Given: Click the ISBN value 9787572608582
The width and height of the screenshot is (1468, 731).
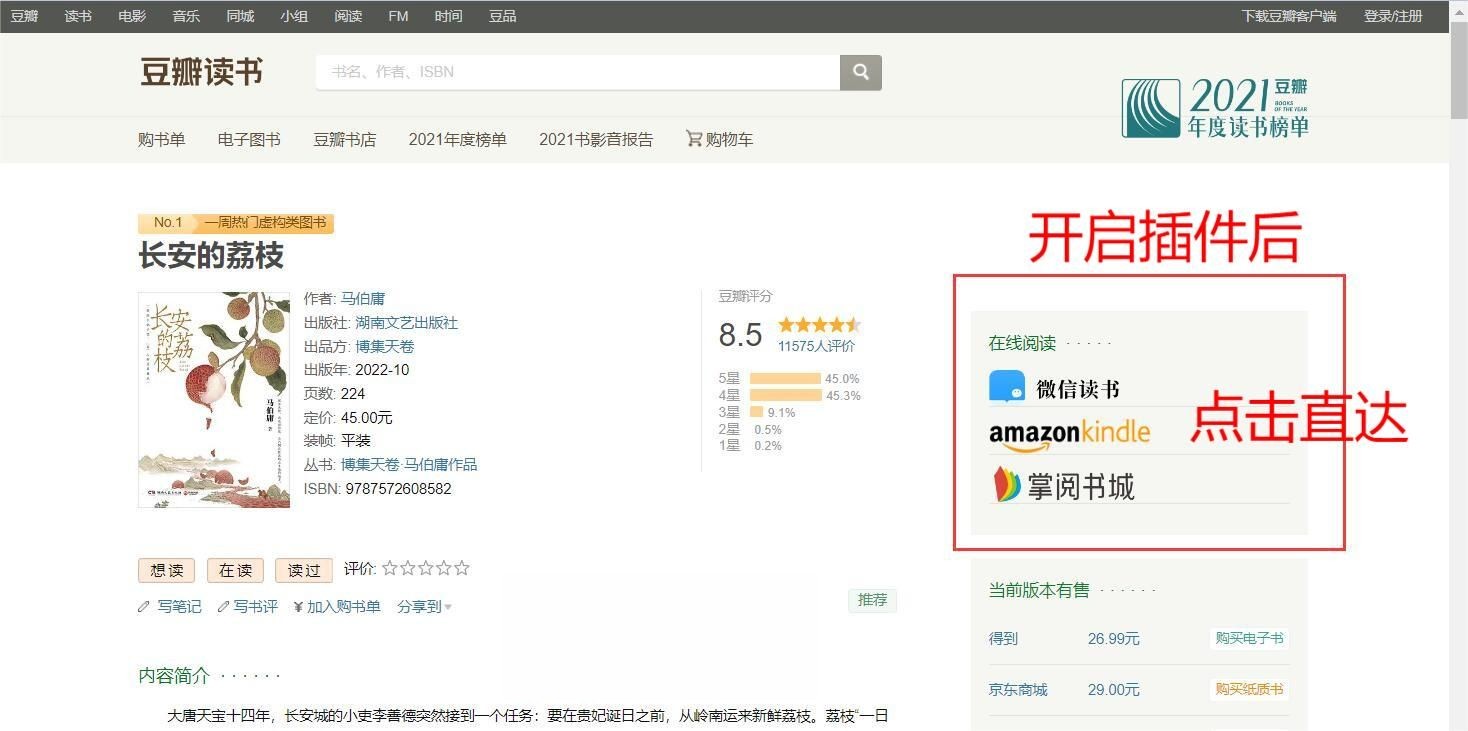Looking at the screenshot, I should (x=398, y=489).
